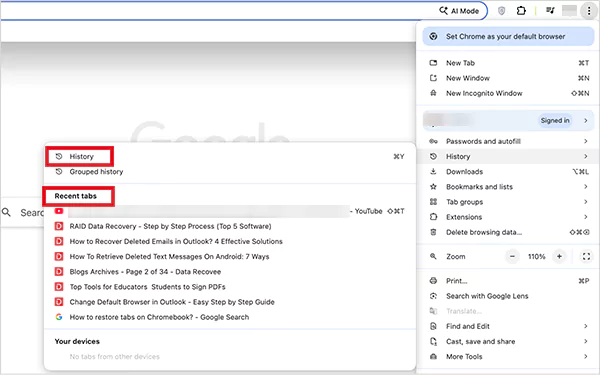This screenshot has width=600, height=375.
Task: Select New Window menu entry
Action: click(508, 78)
